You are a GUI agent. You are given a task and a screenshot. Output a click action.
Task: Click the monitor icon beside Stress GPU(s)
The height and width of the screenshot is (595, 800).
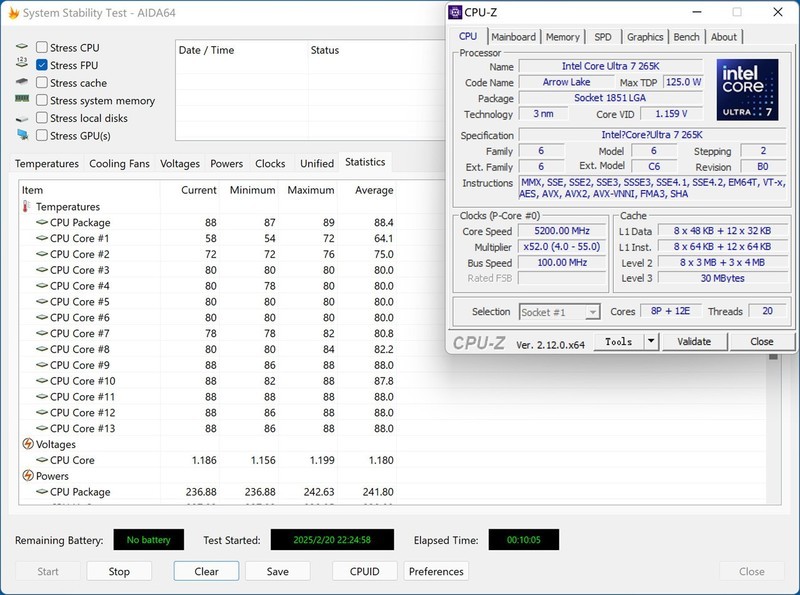pyautogui.click(x=22, y=135)
